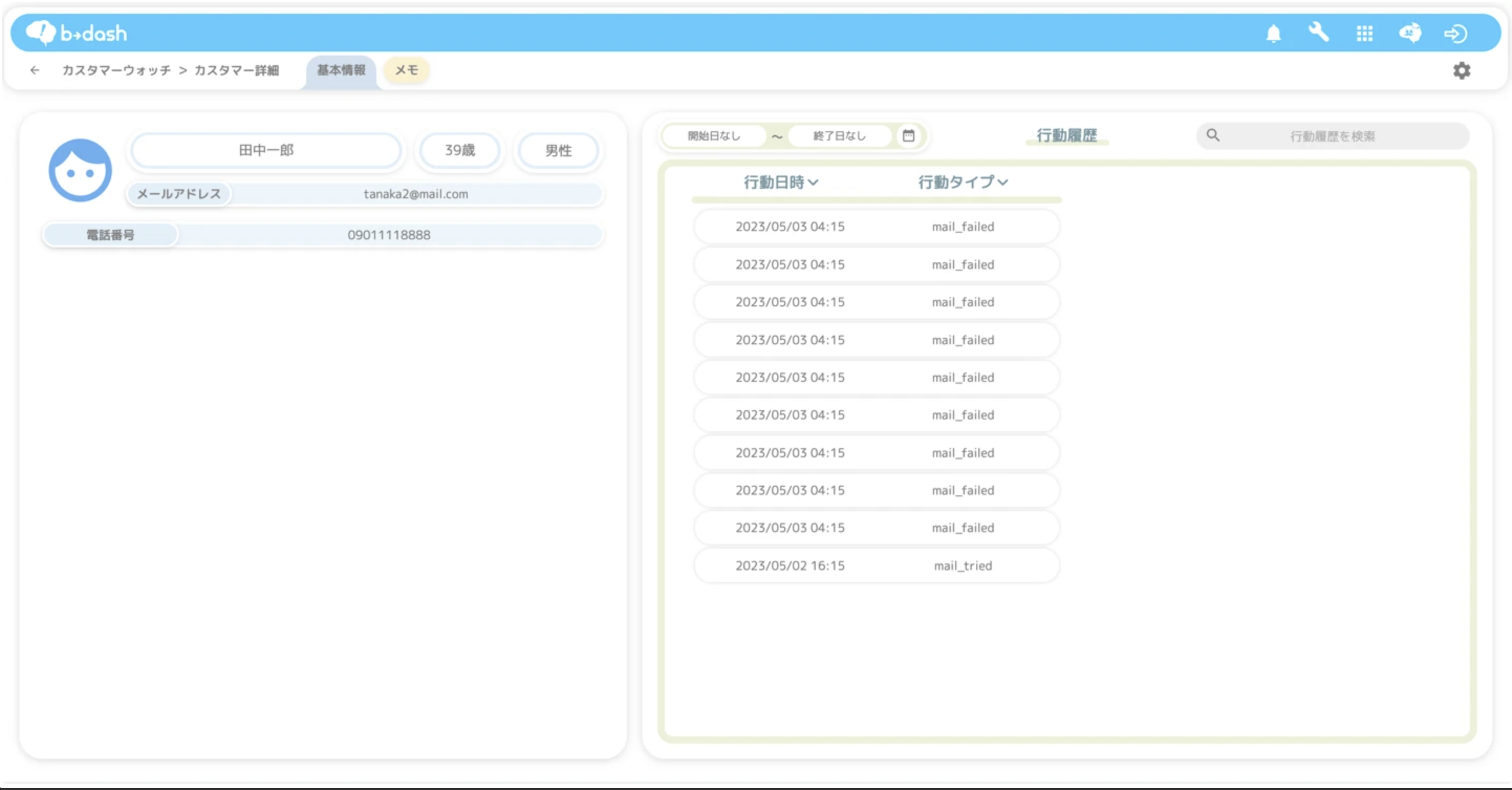1512x790 pixels.
Task: Open the calendar date picker icon
Action: coord(908,136)
